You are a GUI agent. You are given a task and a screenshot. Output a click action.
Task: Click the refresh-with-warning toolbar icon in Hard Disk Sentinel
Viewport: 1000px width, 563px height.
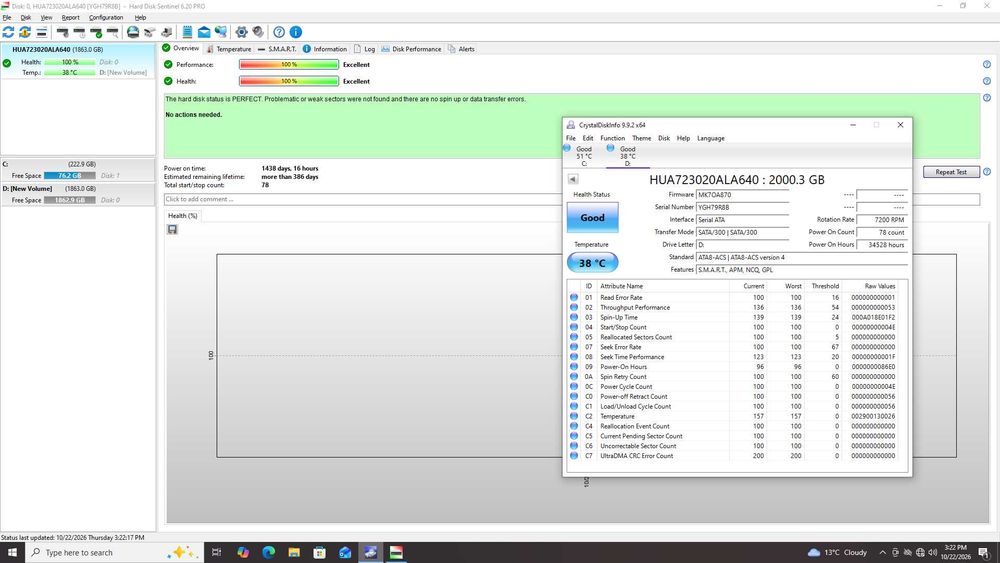tap(25, 32)
